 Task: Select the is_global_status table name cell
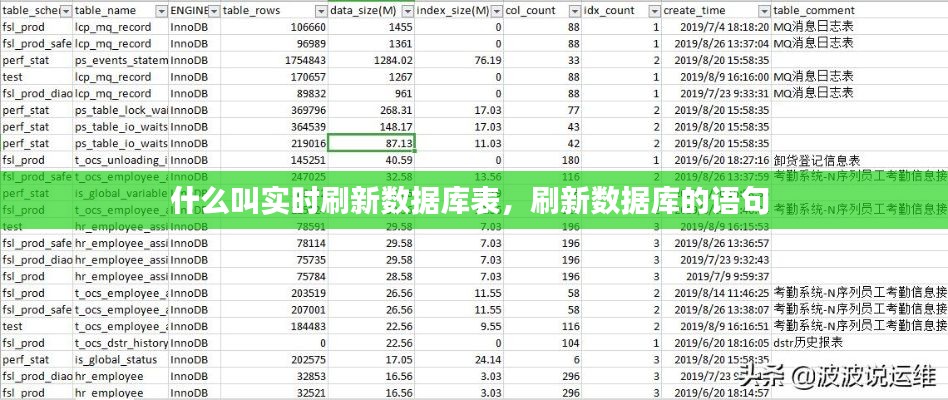click(x=120, y=359)
